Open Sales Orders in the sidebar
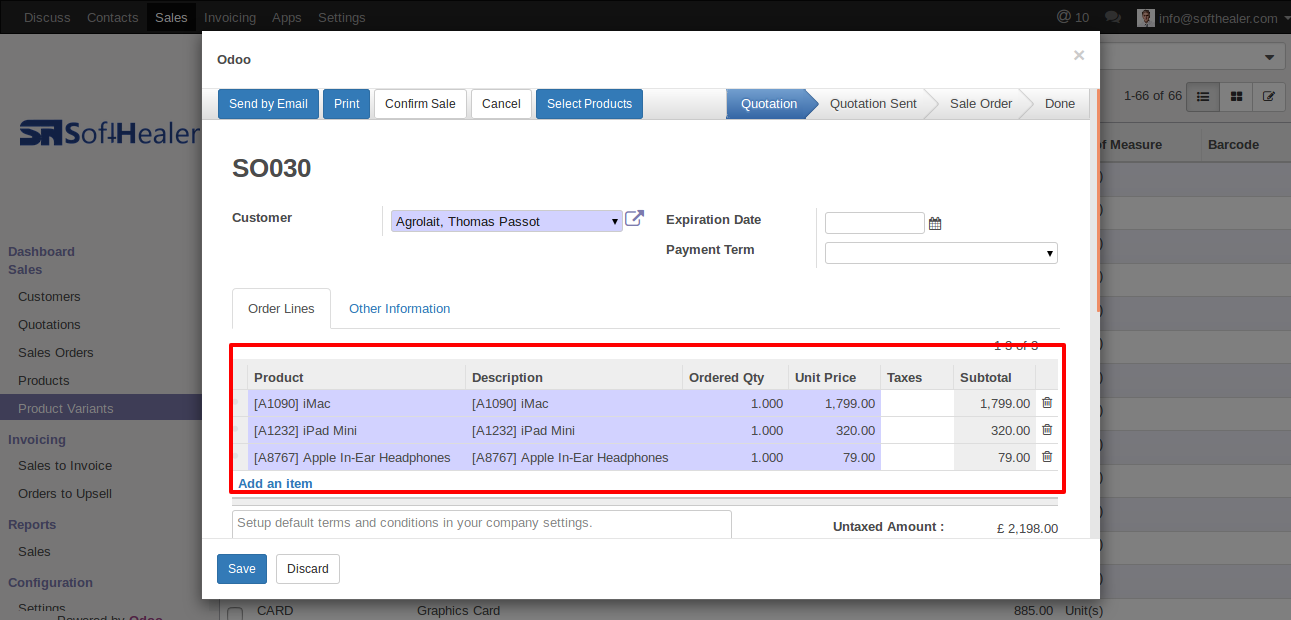The image size is (1291, 620). pos(56,353)
